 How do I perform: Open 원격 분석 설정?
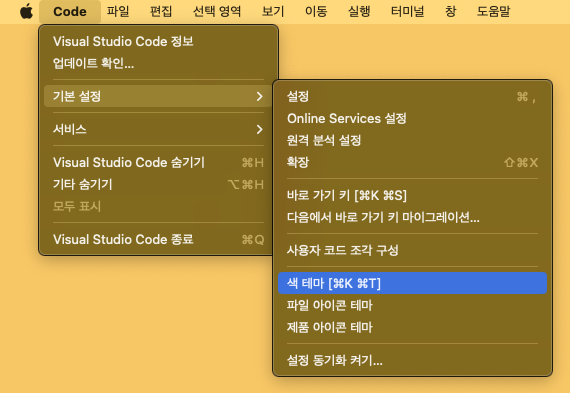tap(412, 140)
